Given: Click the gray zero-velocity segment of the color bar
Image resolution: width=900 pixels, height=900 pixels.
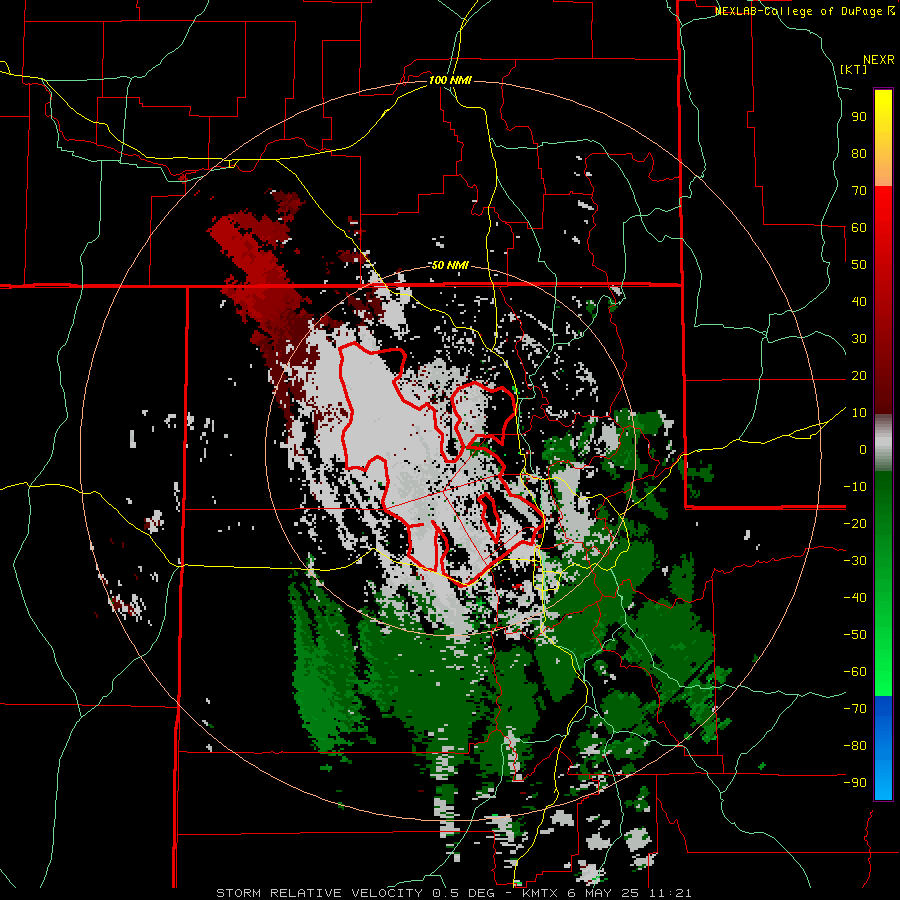Looking at the screenshot, I should click(x=883, y=443).
